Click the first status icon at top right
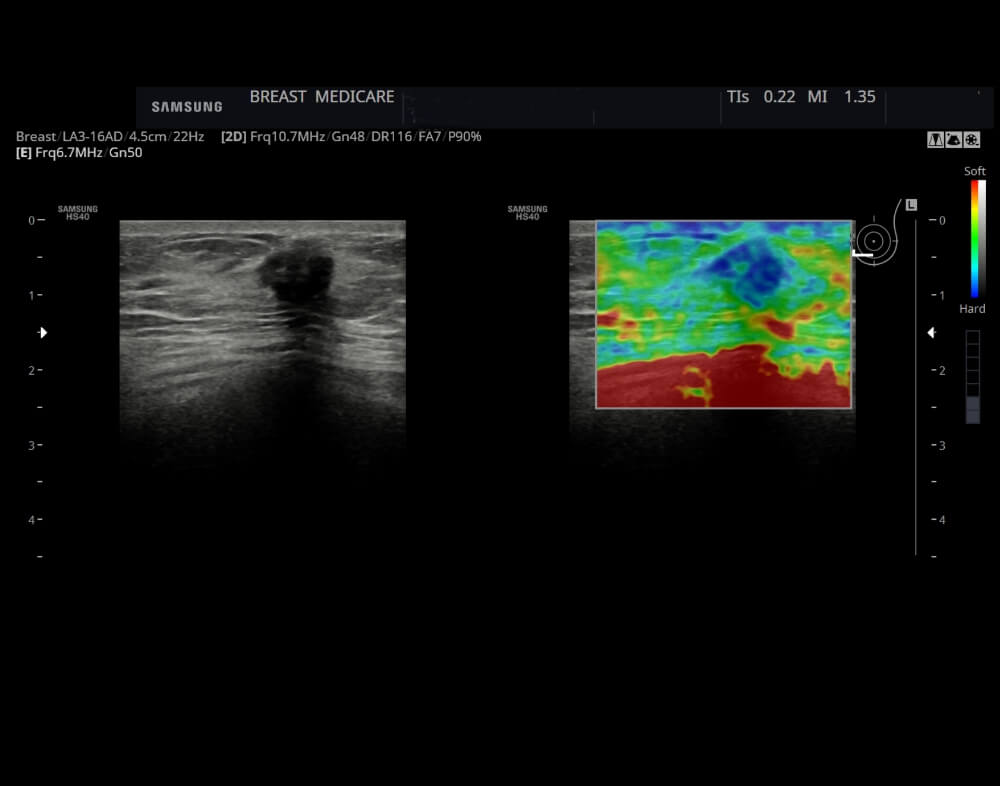Viewport: 1000px width, 786px height. pos(935,140)
